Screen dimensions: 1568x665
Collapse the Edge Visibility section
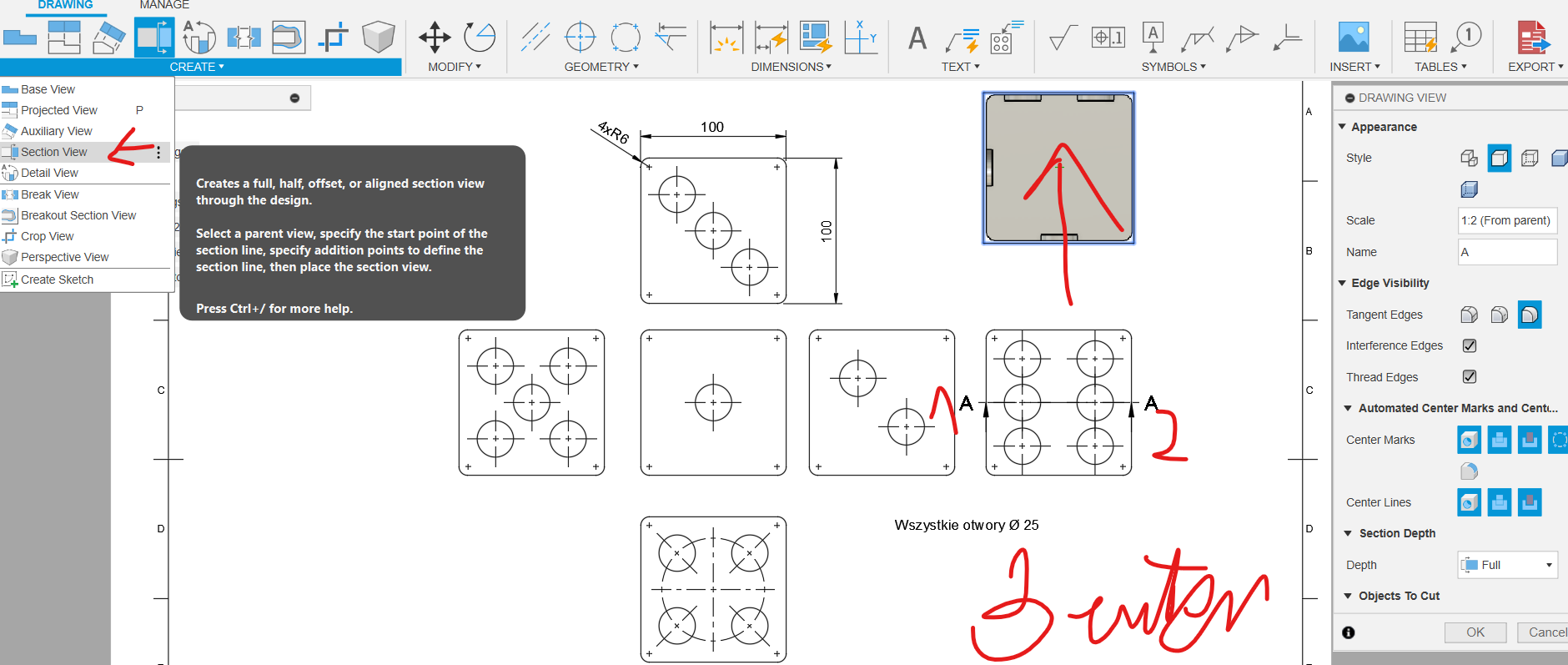pos(1342,284)
